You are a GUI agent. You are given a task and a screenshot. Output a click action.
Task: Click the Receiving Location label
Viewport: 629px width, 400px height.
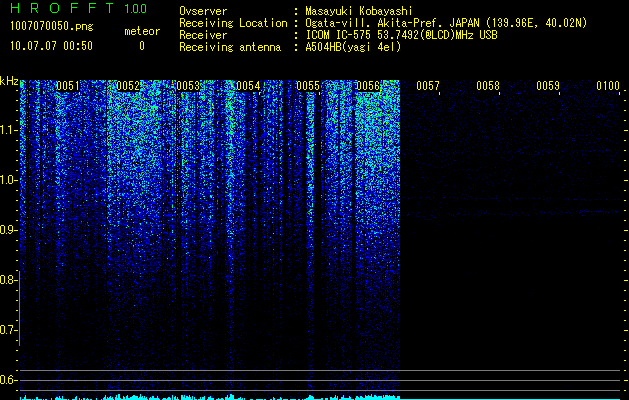pos(233,23)
